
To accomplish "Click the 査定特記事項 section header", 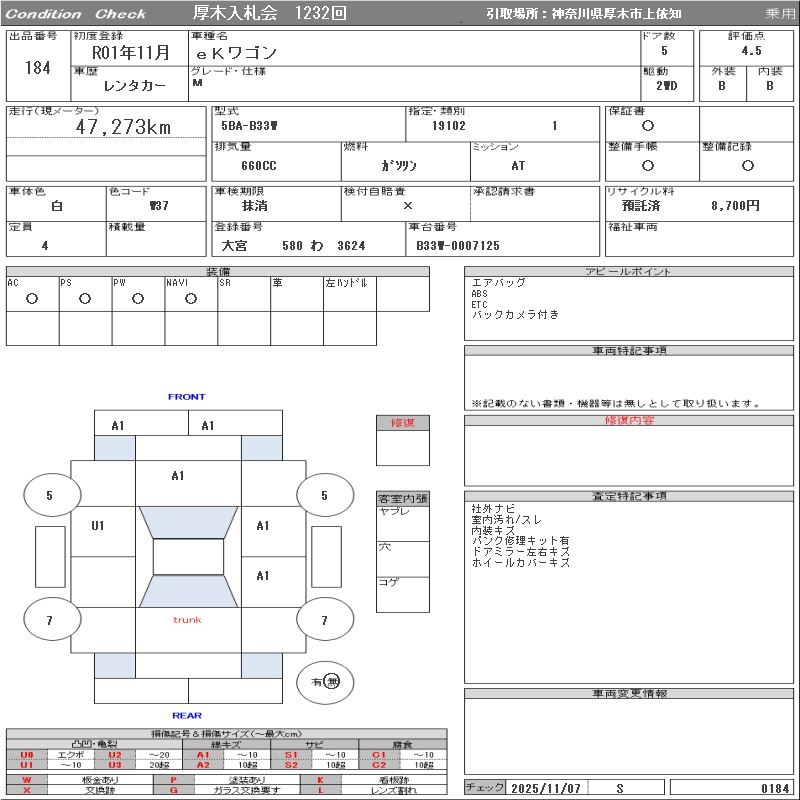I will click(x=629, y=496).
